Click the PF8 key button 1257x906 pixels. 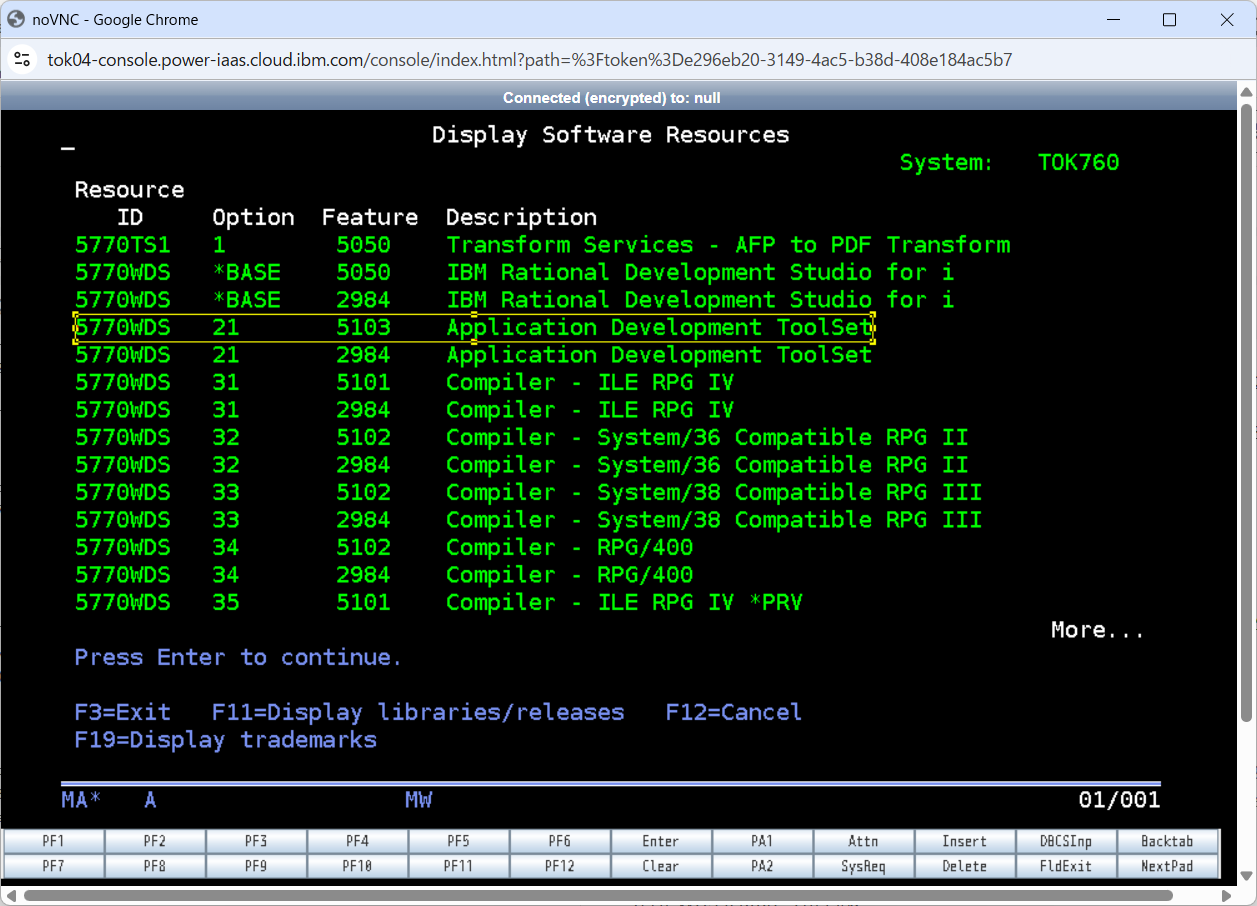[x=155, y=866]
